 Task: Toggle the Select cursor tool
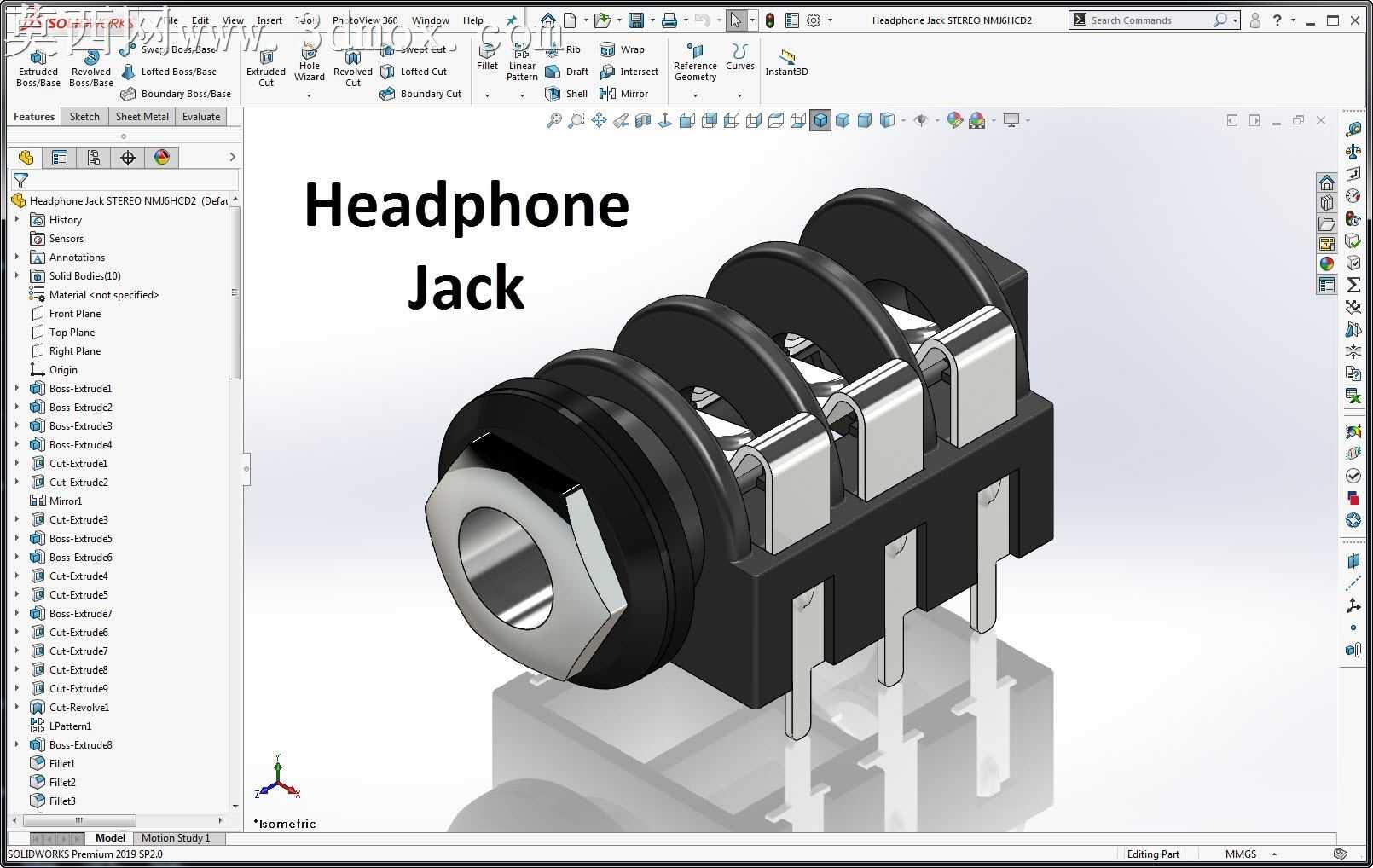tap(736, 20)
